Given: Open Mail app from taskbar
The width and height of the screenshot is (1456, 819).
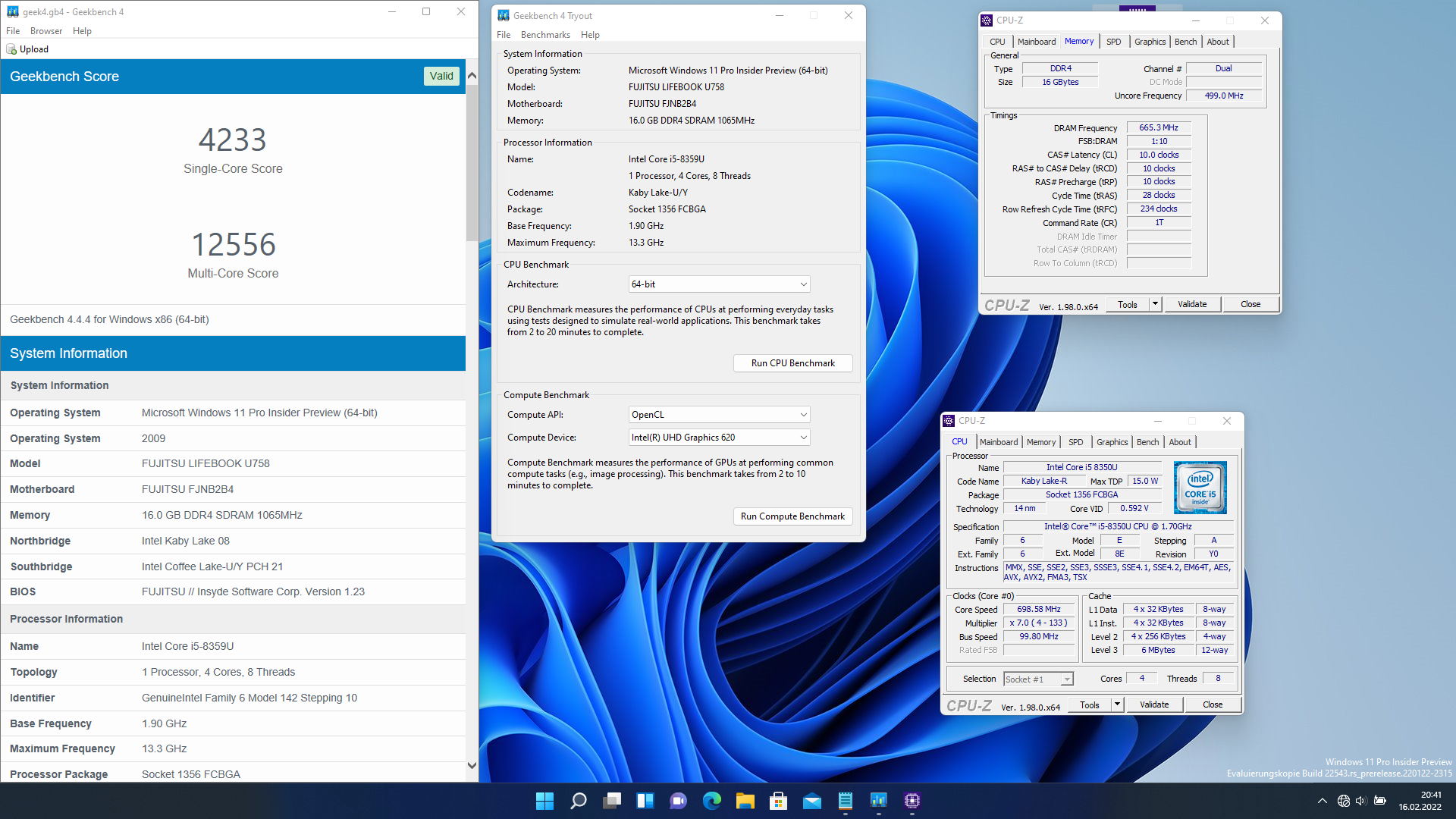Looking at the screenshot, I should 812,801.
